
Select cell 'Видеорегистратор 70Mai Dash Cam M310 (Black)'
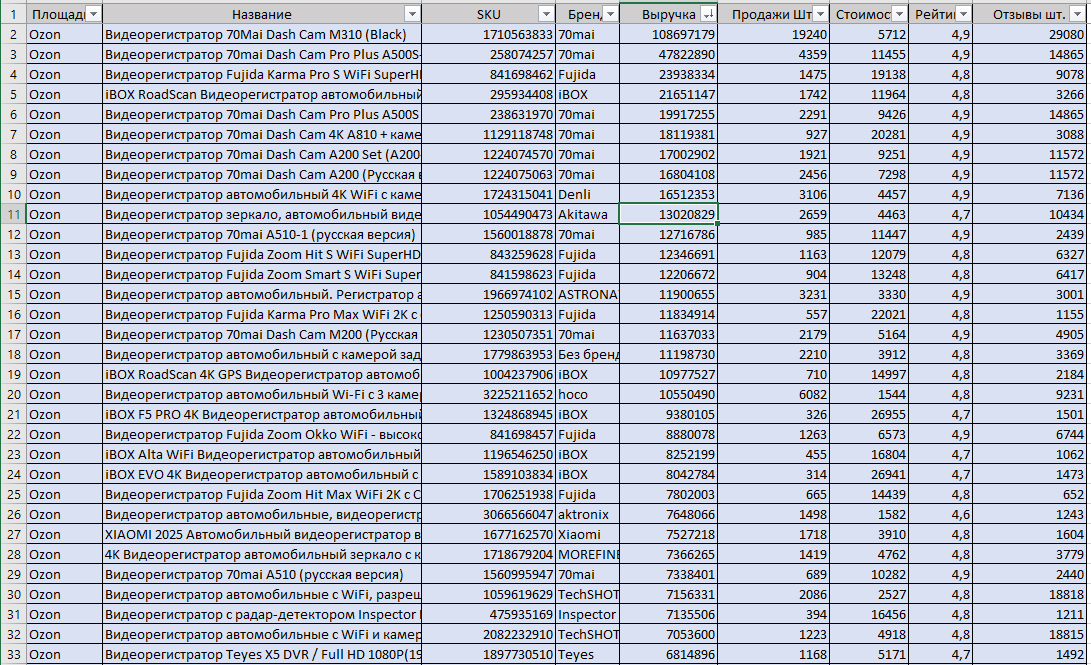click(x=262, y=34)
